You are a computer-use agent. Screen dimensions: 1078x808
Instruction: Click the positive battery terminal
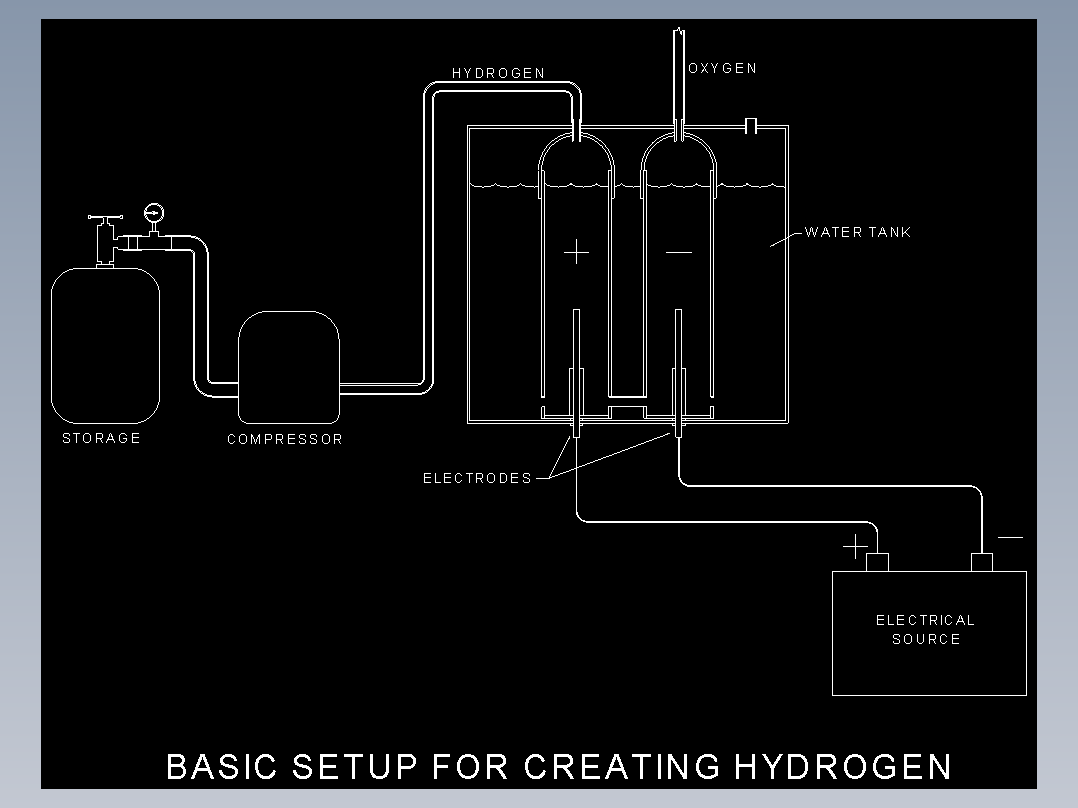[877, 562]
